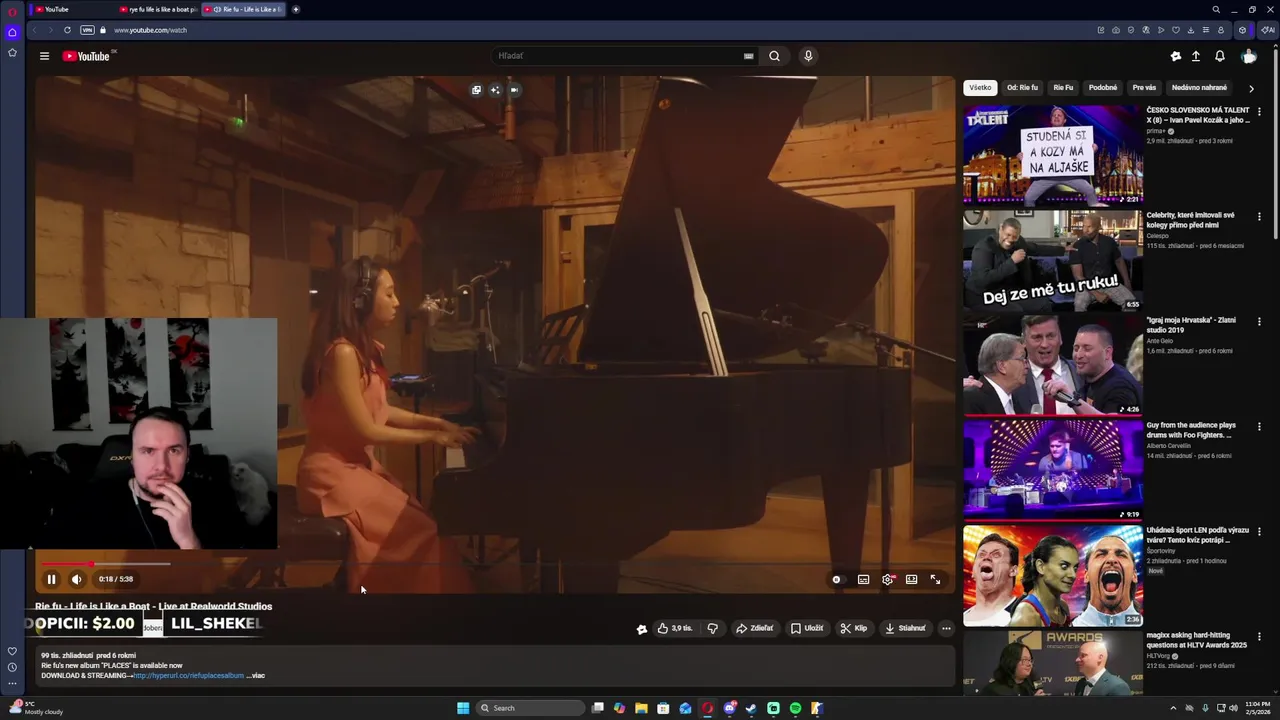The width and height of the screenshot is (1280, 720).
Task: Open browser downloads icon in toolbar
Action: click(1191, 30)
